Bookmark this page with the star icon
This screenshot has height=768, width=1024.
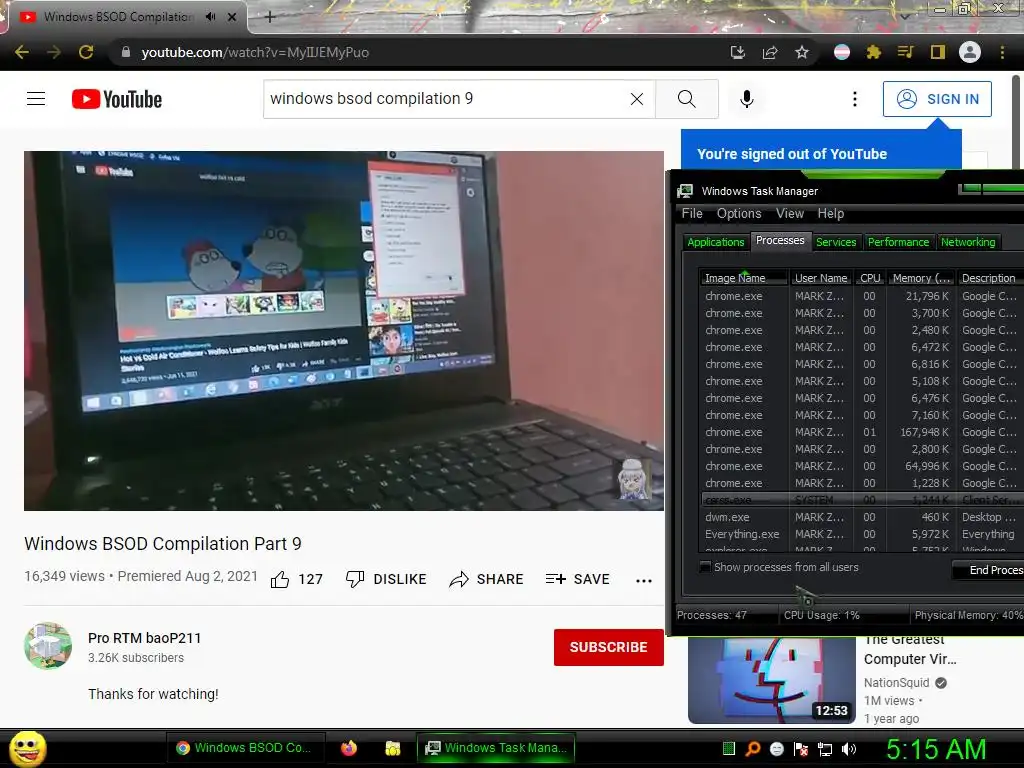802,52
